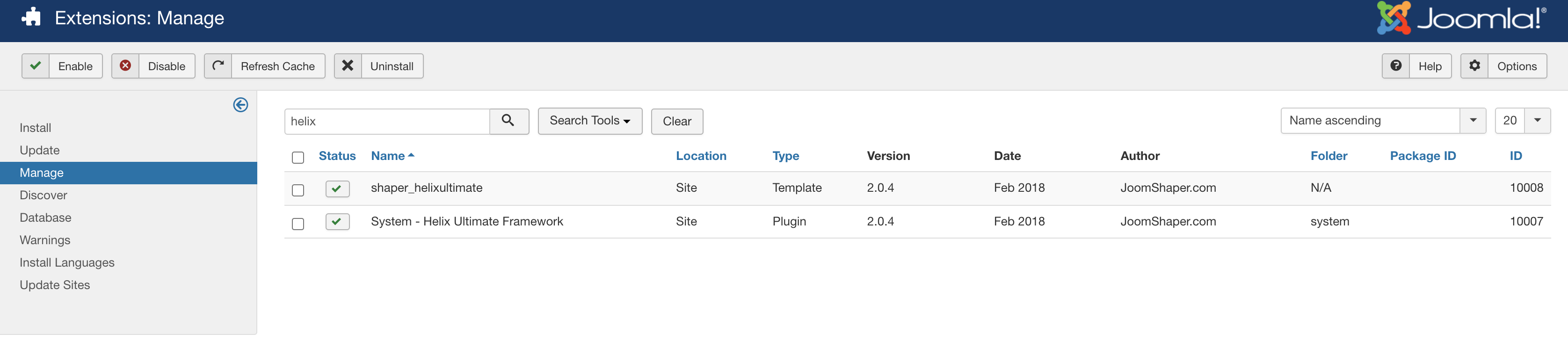The height and width of the screenshot is (348, 1568).
Task: Open Help via question mark icon
Action: (x=1396, y=65)
